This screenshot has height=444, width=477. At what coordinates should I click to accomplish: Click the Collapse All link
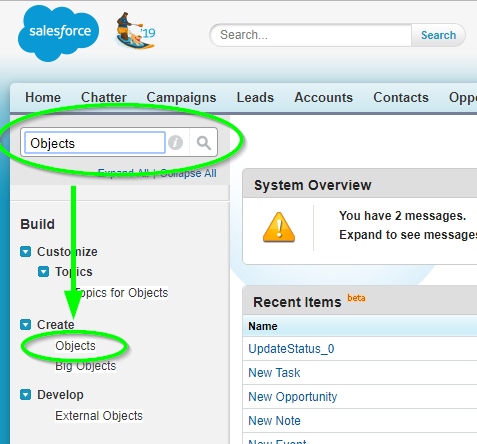188,173
